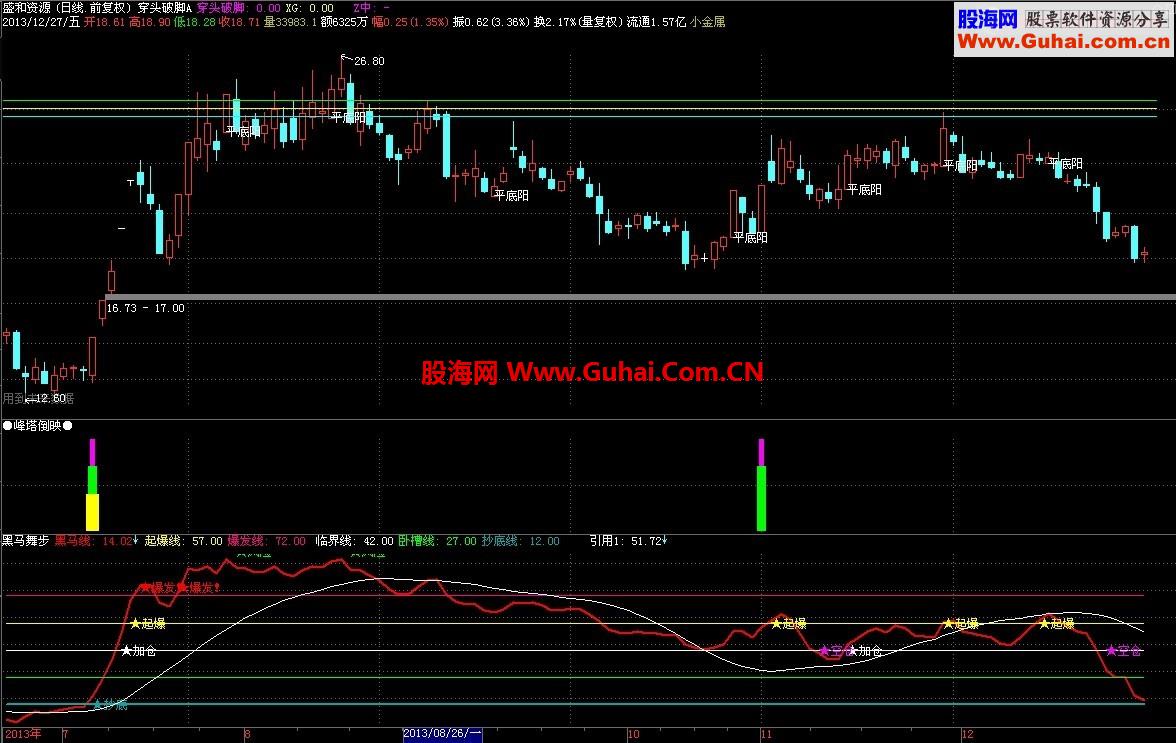1176x743 pixels.
Task: Click the 临界线 value 42.00
Action: [x=378, y=541]
